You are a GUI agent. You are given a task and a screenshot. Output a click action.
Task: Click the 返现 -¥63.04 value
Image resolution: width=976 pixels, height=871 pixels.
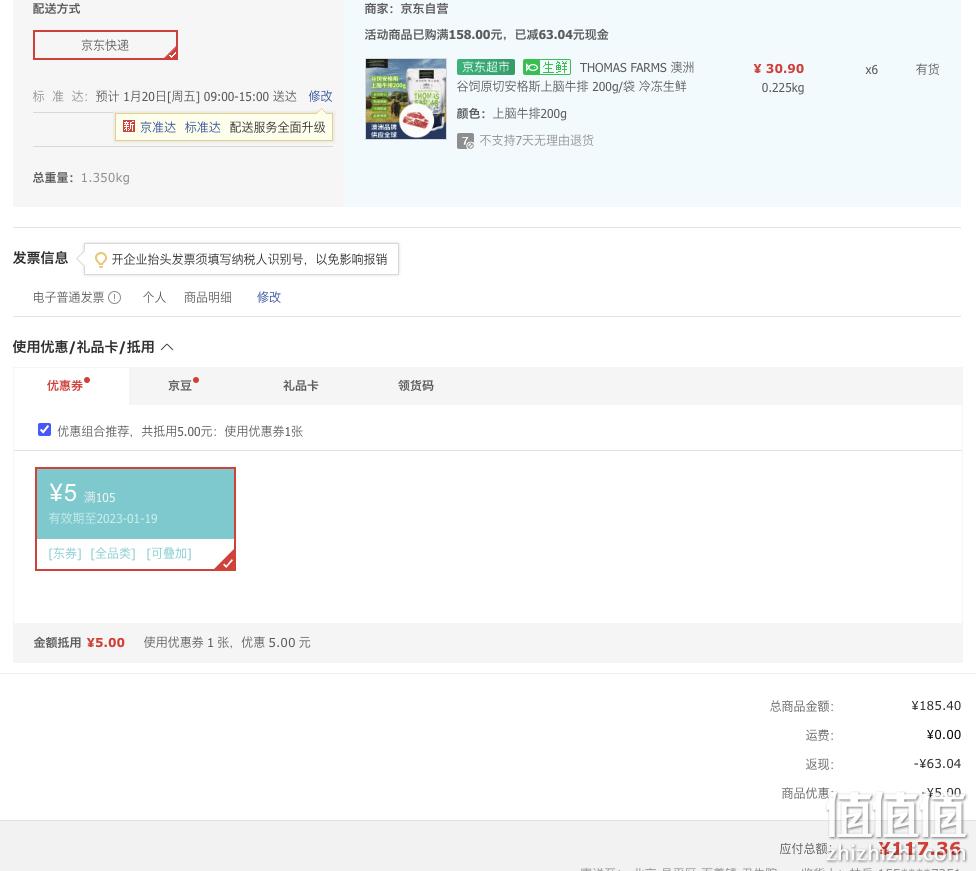[x=937, y=763]
